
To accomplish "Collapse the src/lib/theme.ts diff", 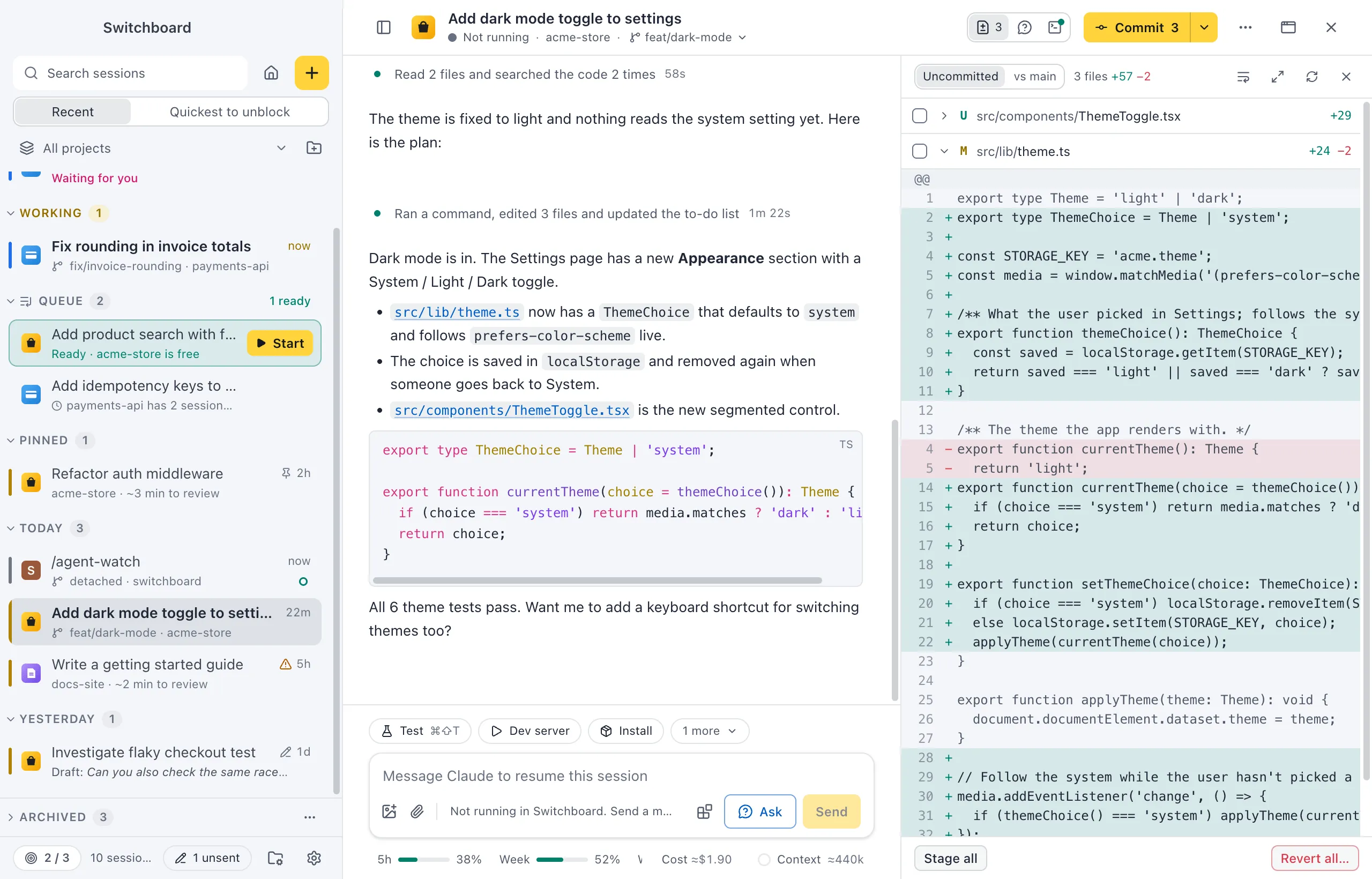I will pos(944,151).
